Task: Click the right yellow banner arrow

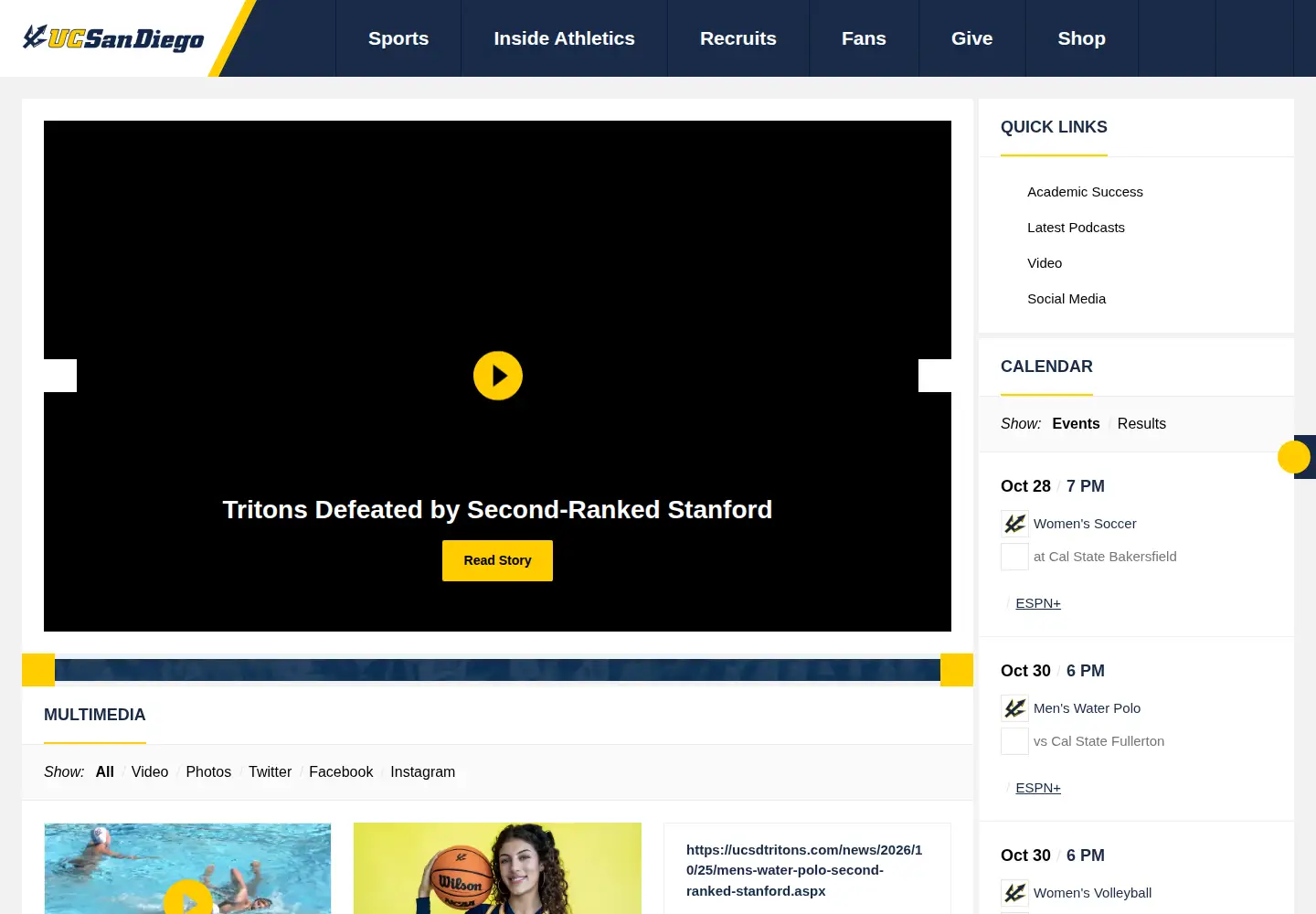Action: (957, 670)
